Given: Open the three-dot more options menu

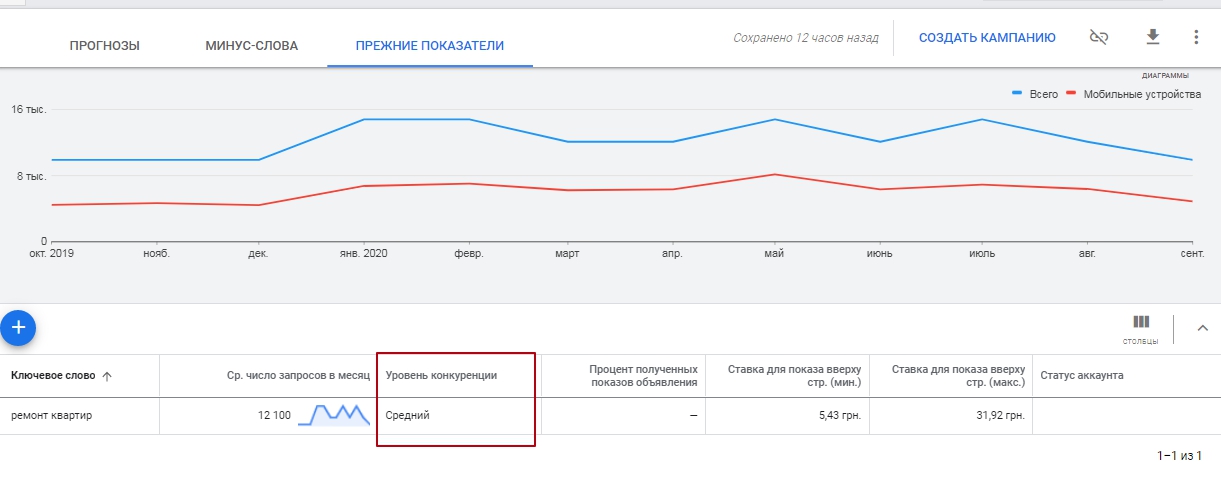Looking at the screenshot, I should (1196, 37).
